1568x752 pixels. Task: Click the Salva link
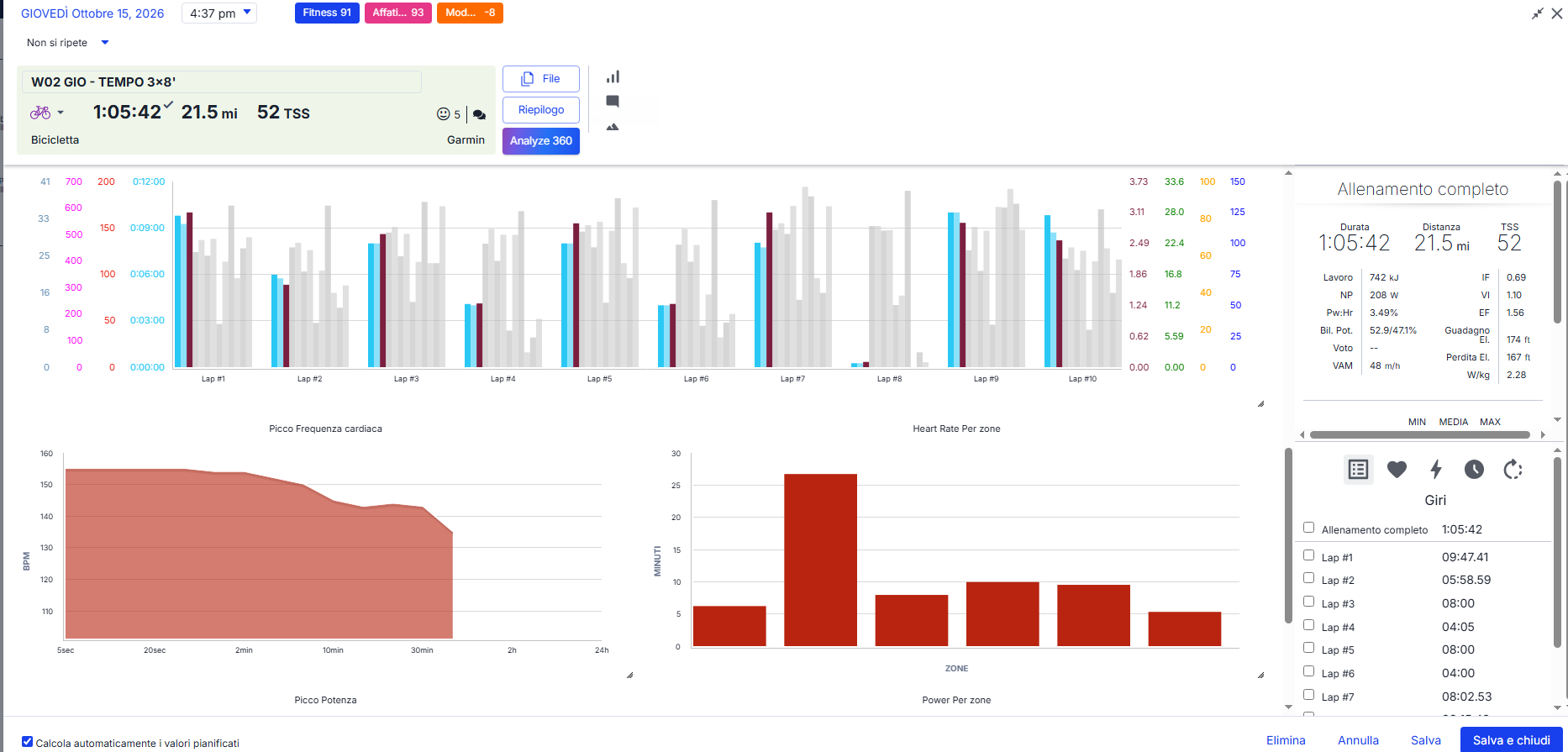point(1425,740)
